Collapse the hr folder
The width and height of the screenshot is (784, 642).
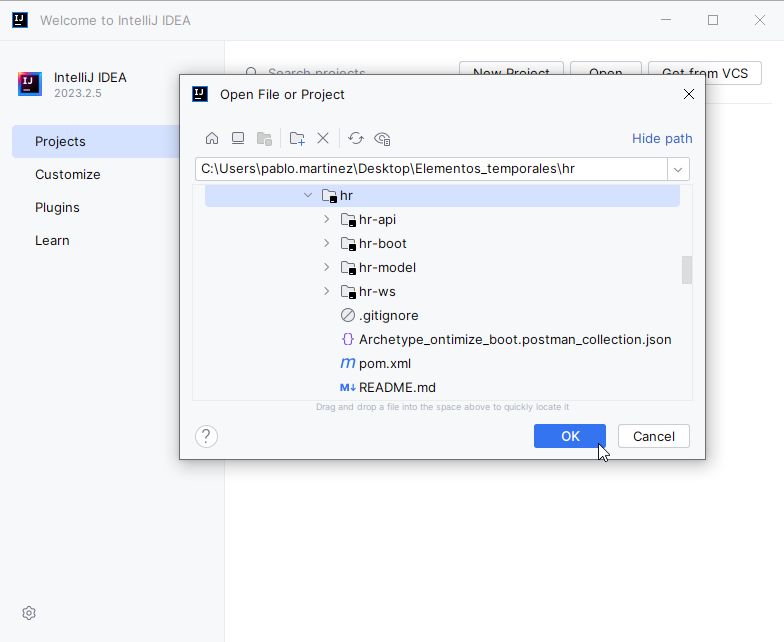coord(308,195)
